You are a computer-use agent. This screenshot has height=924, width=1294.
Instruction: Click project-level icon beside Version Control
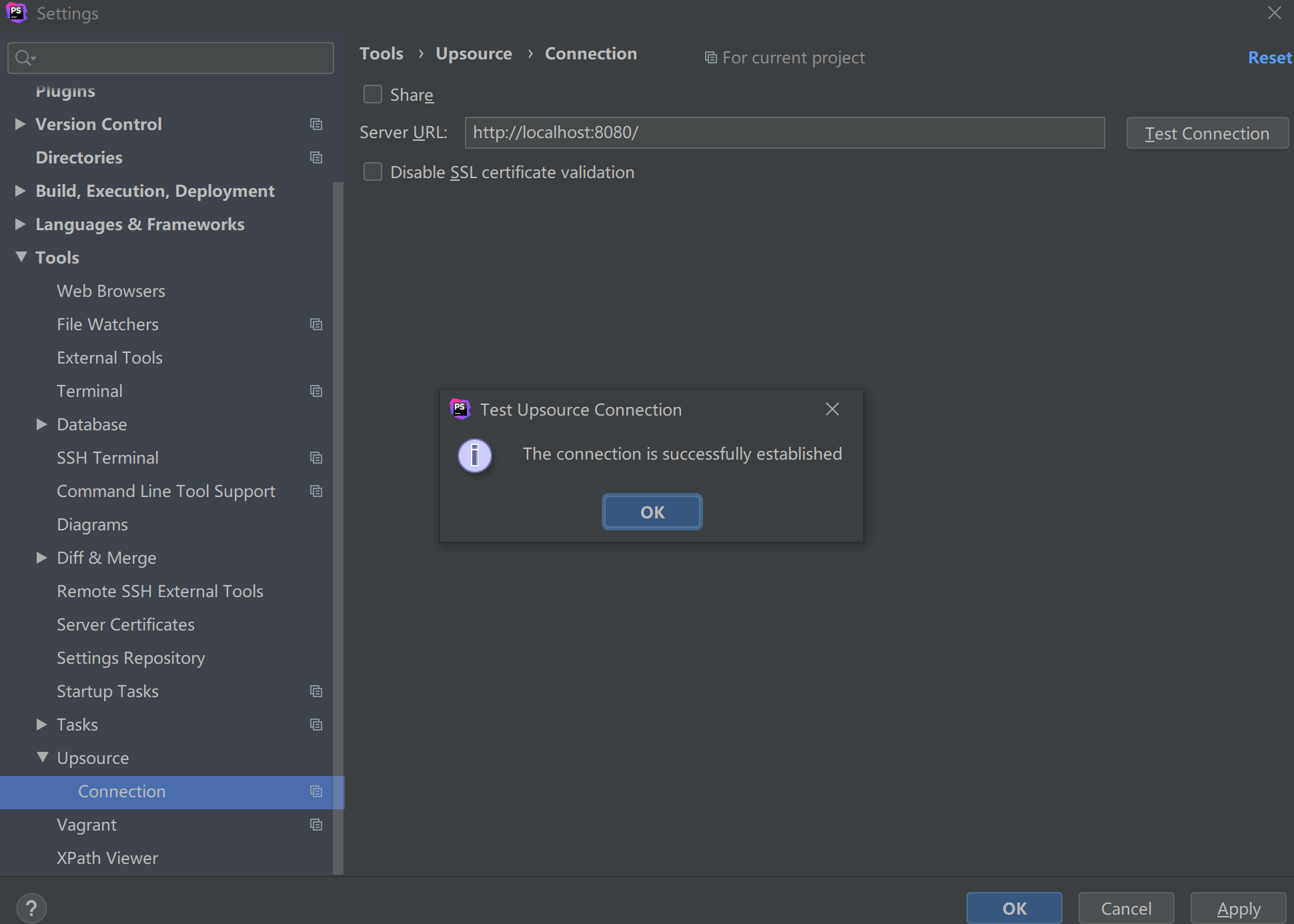[316, 124]
